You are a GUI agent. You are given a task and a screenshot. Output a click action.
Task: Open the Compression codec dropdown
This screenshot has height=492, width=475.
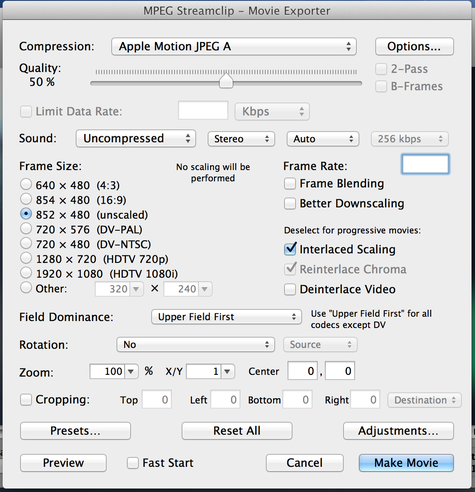(234, 46)
